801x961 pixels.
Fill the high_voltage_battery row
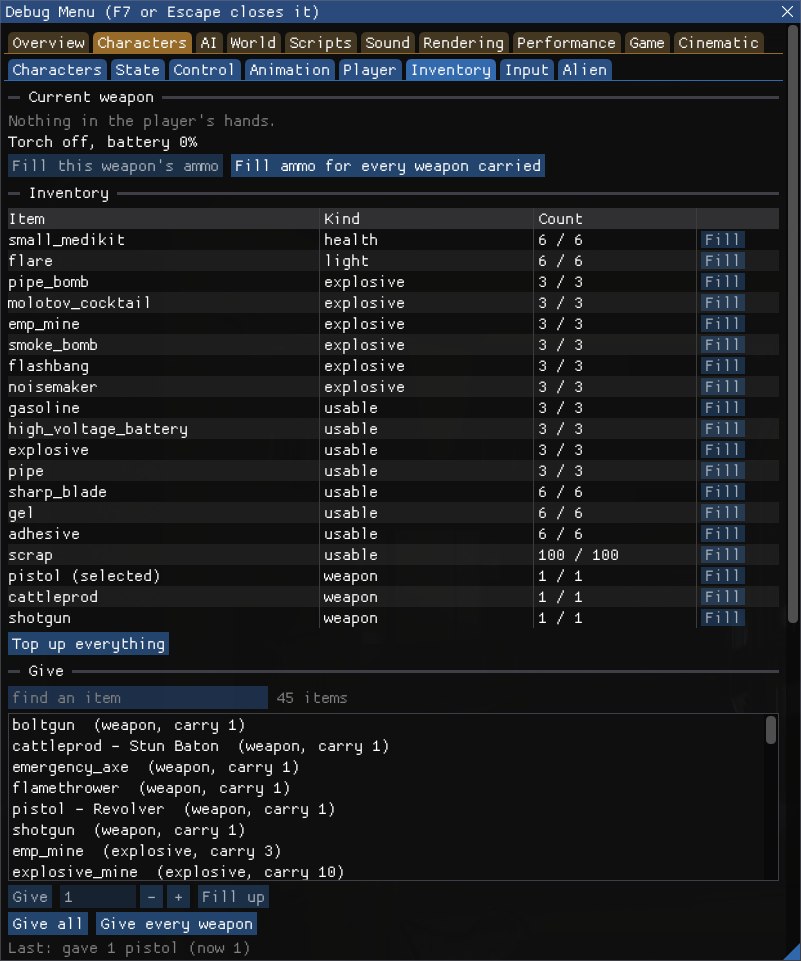723,429
